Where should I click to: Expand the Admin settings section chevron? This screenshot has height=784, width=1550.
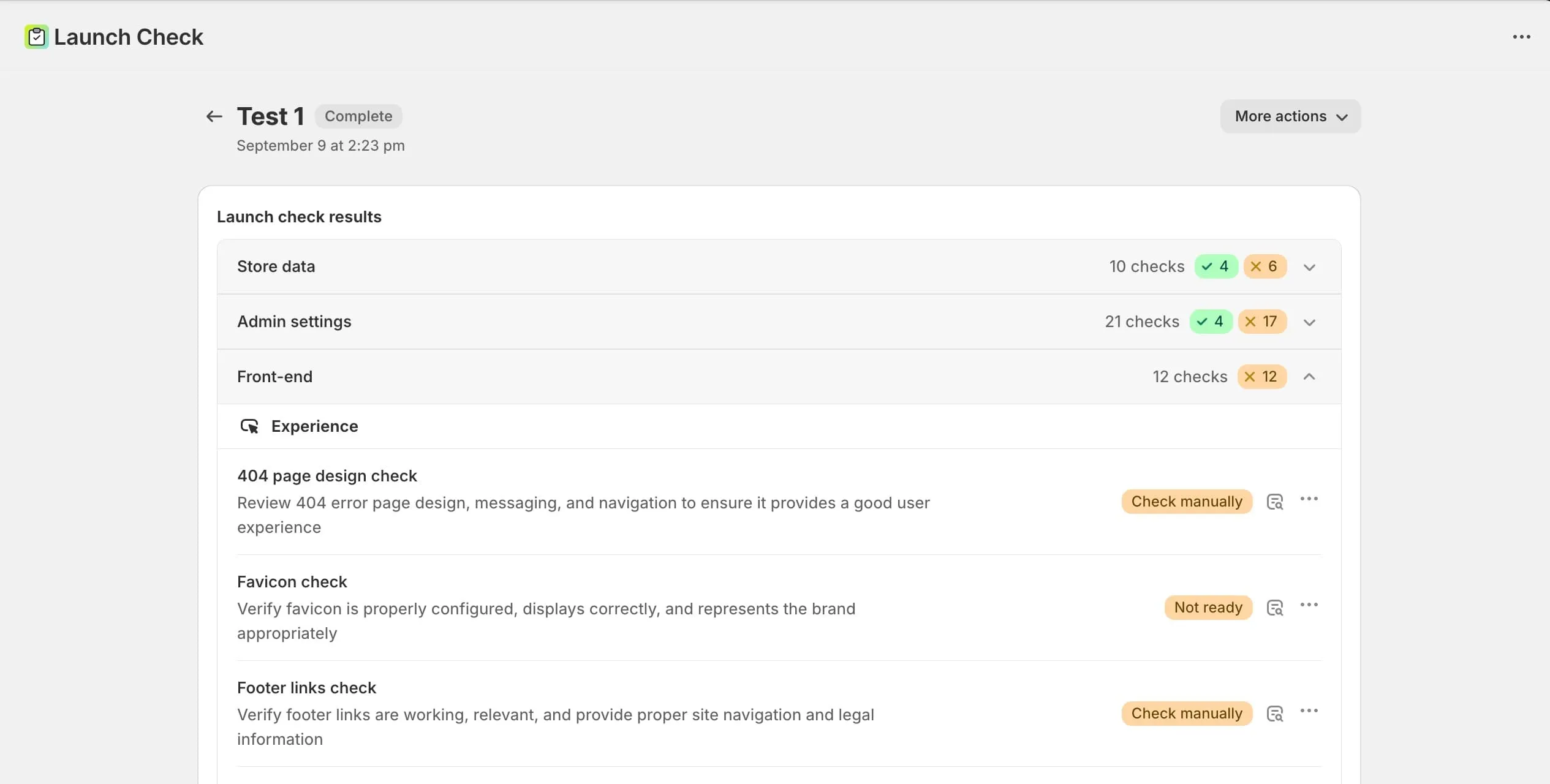(x=1309, y=322)
